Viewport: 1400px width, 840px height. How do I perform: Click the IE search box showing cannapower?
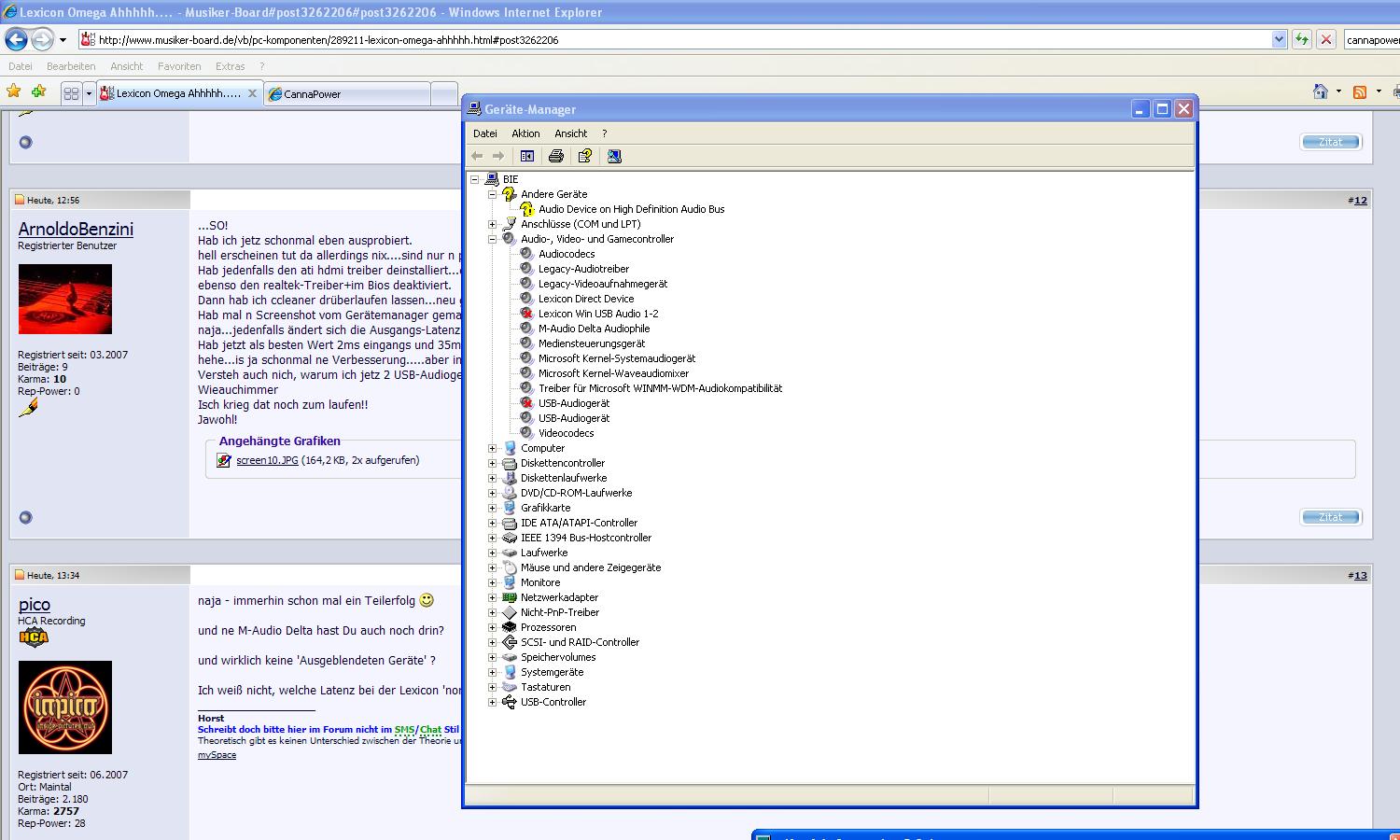(x=1372, y=39)
